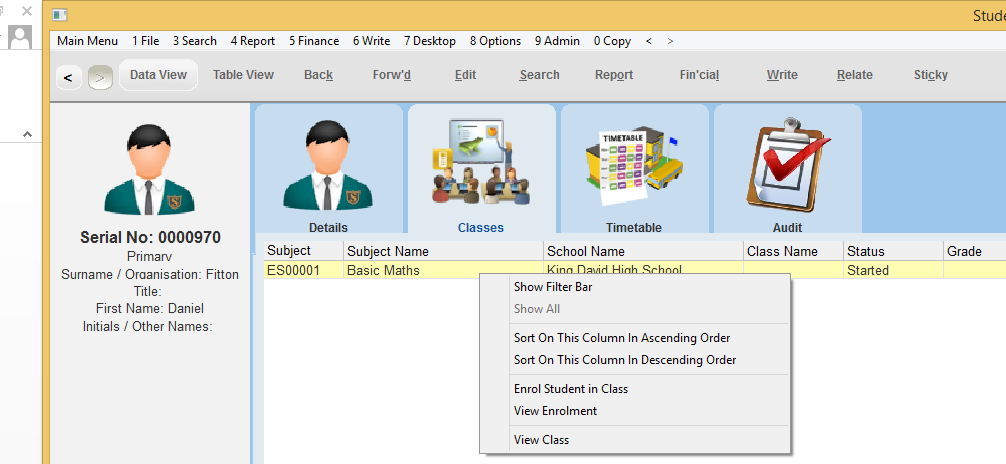Collapse the left side panel chevron
The width and height of the screenshot is (1006, 464).
[27, 134]
